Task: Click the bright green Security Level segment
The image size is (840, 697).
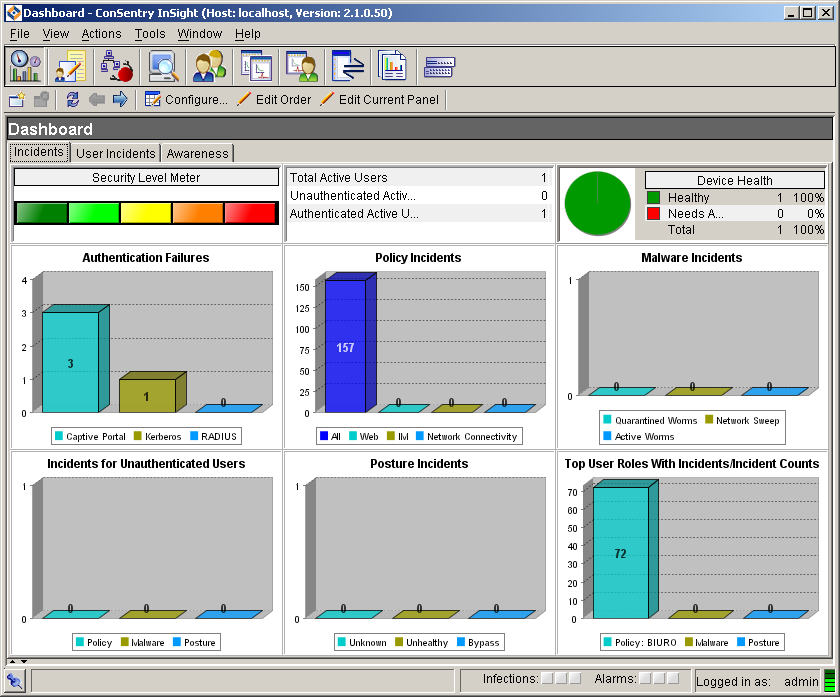Action: click(x=94, y=213)
